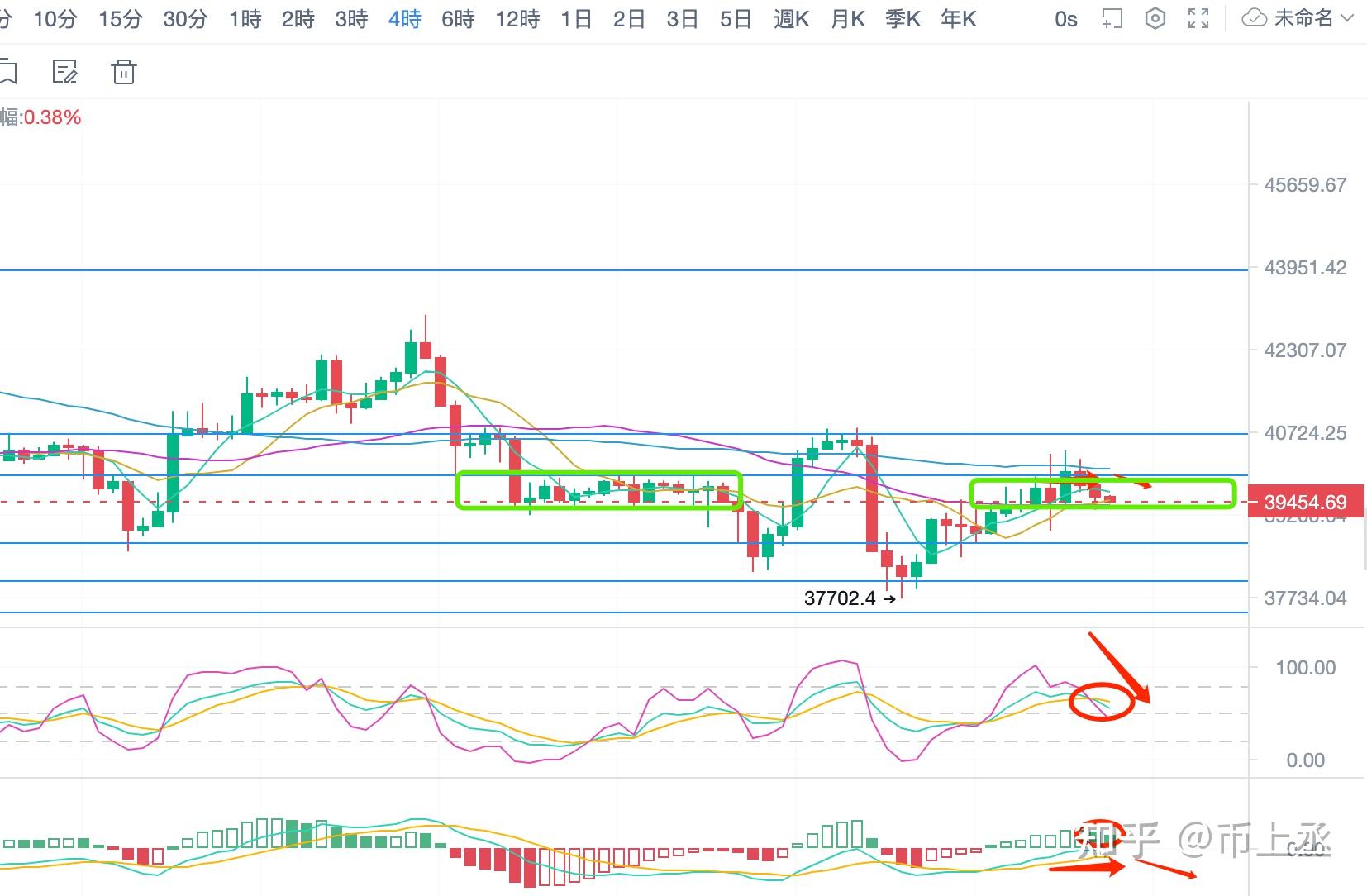Viewport: 1367px width, 896px height.
Task: Click the partially visible bookmark icon
Action: click(8, 73)
